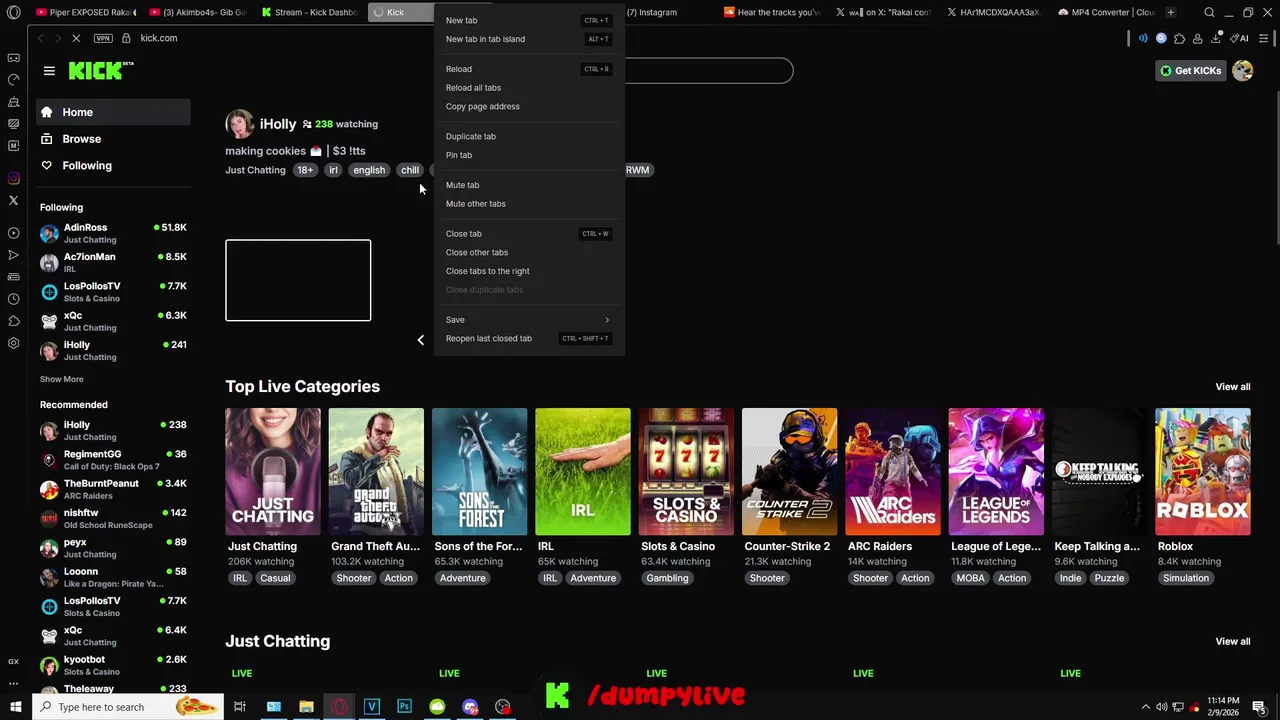View all Just Chatting streams
1280x720 pixels.
coord(1232,642)
